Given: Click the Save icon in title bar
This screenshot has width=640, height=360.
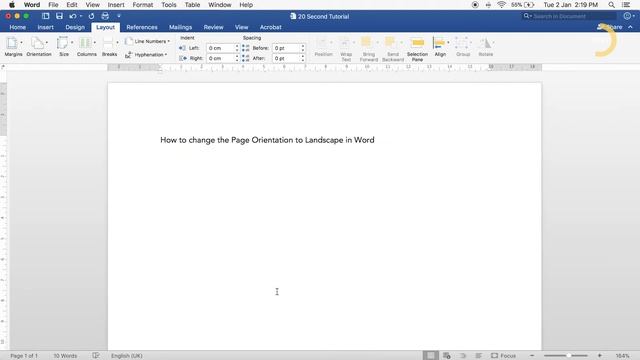Looking at the screenshot, I should point(59,16).
